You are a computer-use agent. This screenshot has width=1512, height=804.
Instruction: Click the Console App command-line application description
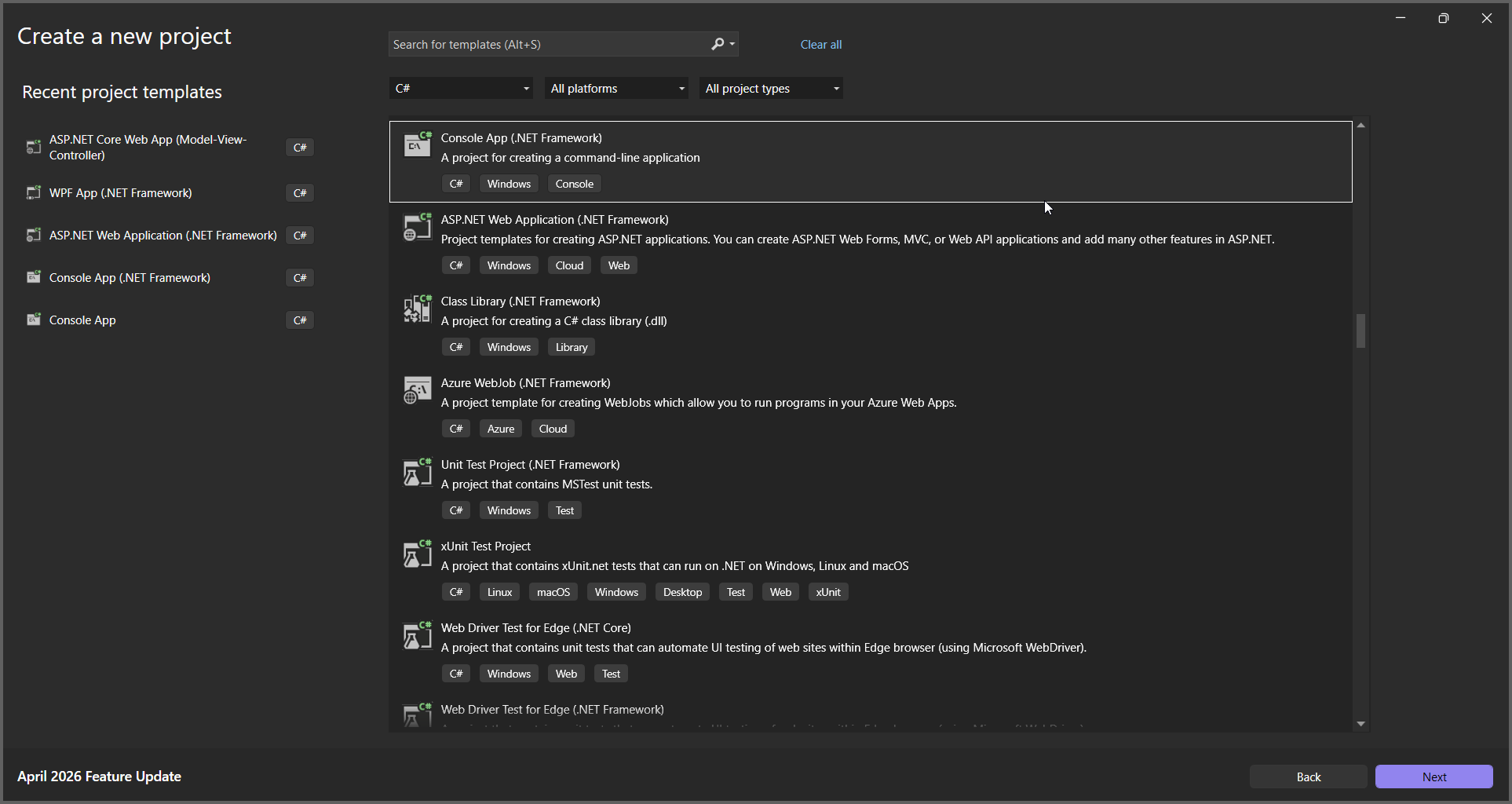(x=570, y=158)
